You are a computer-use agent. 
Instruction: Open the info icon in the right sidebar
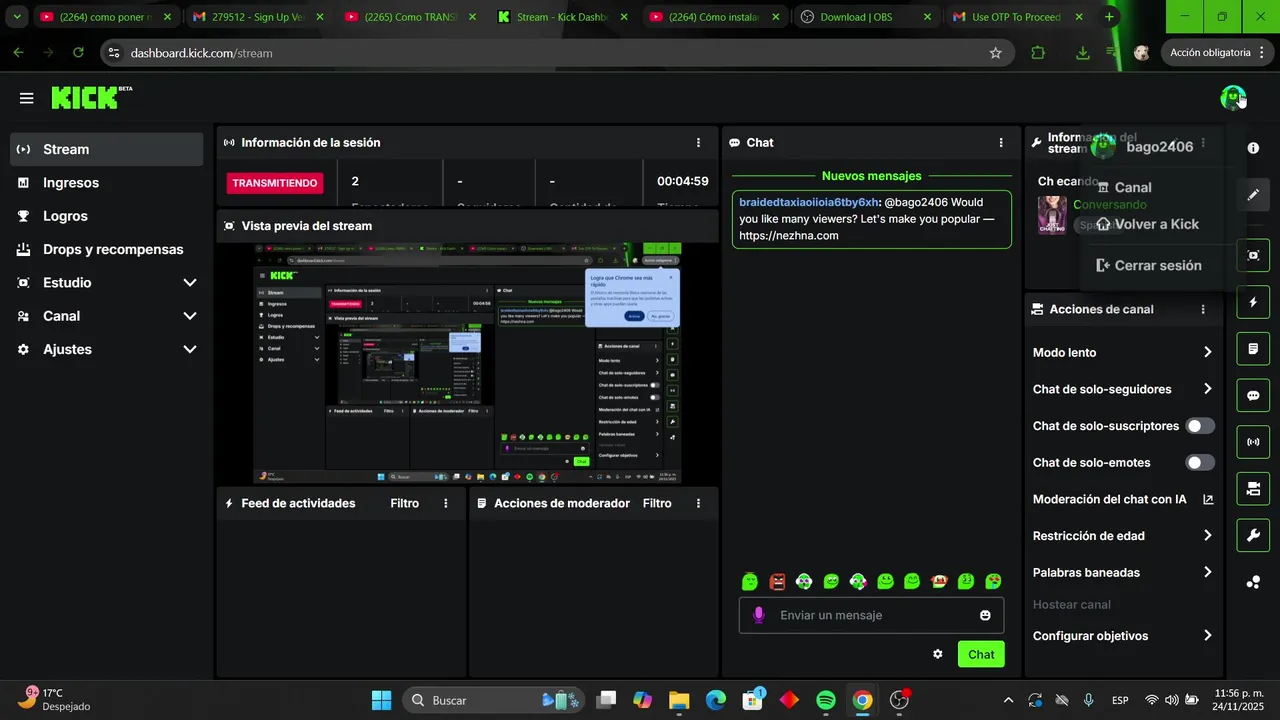point(1253,148)
